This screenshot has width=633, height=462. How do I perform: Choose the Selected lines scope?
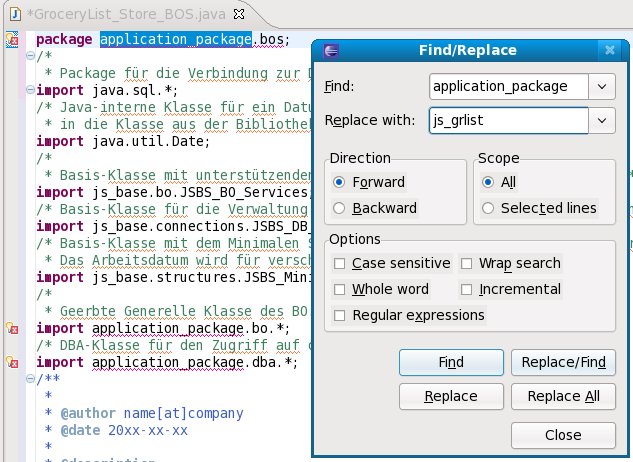pos(489,208)
